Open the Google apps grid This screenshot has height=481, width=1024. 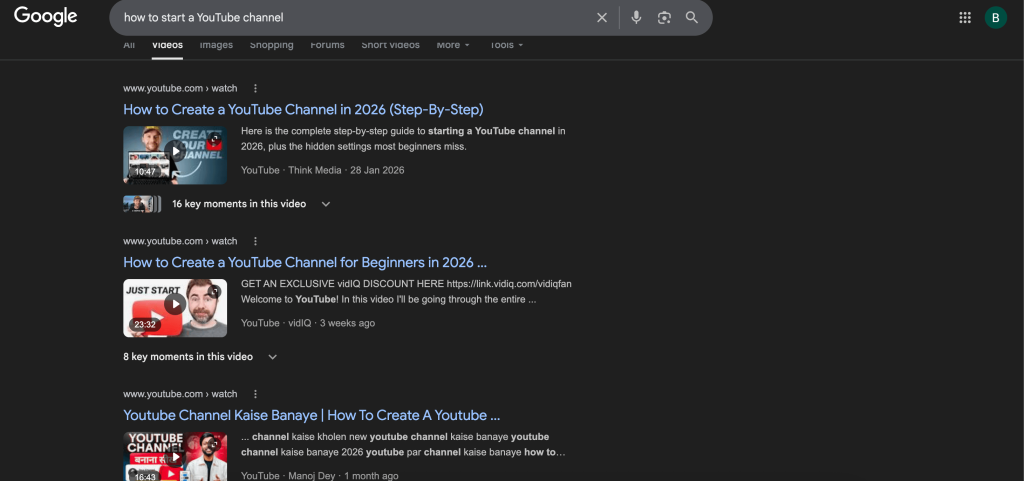pos(965,18)
